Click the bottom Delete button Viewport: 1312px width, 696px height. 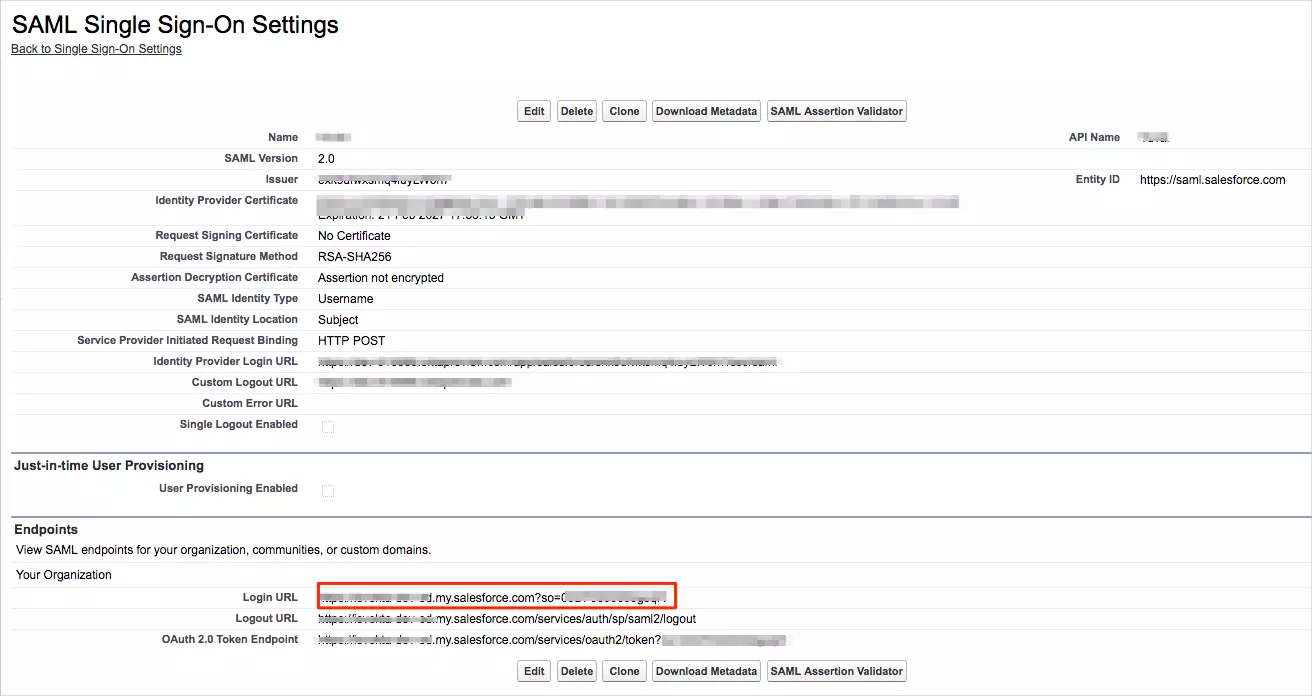576,671
